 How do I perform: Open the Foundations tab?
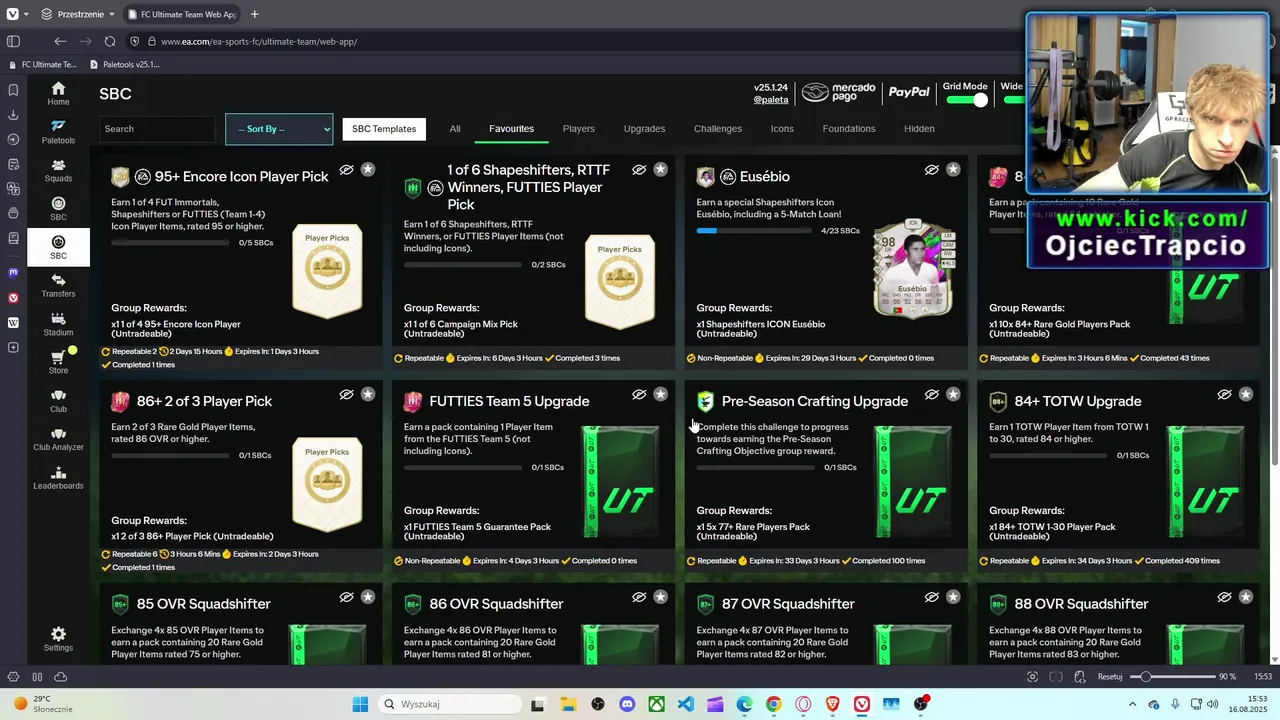(849, 129)
